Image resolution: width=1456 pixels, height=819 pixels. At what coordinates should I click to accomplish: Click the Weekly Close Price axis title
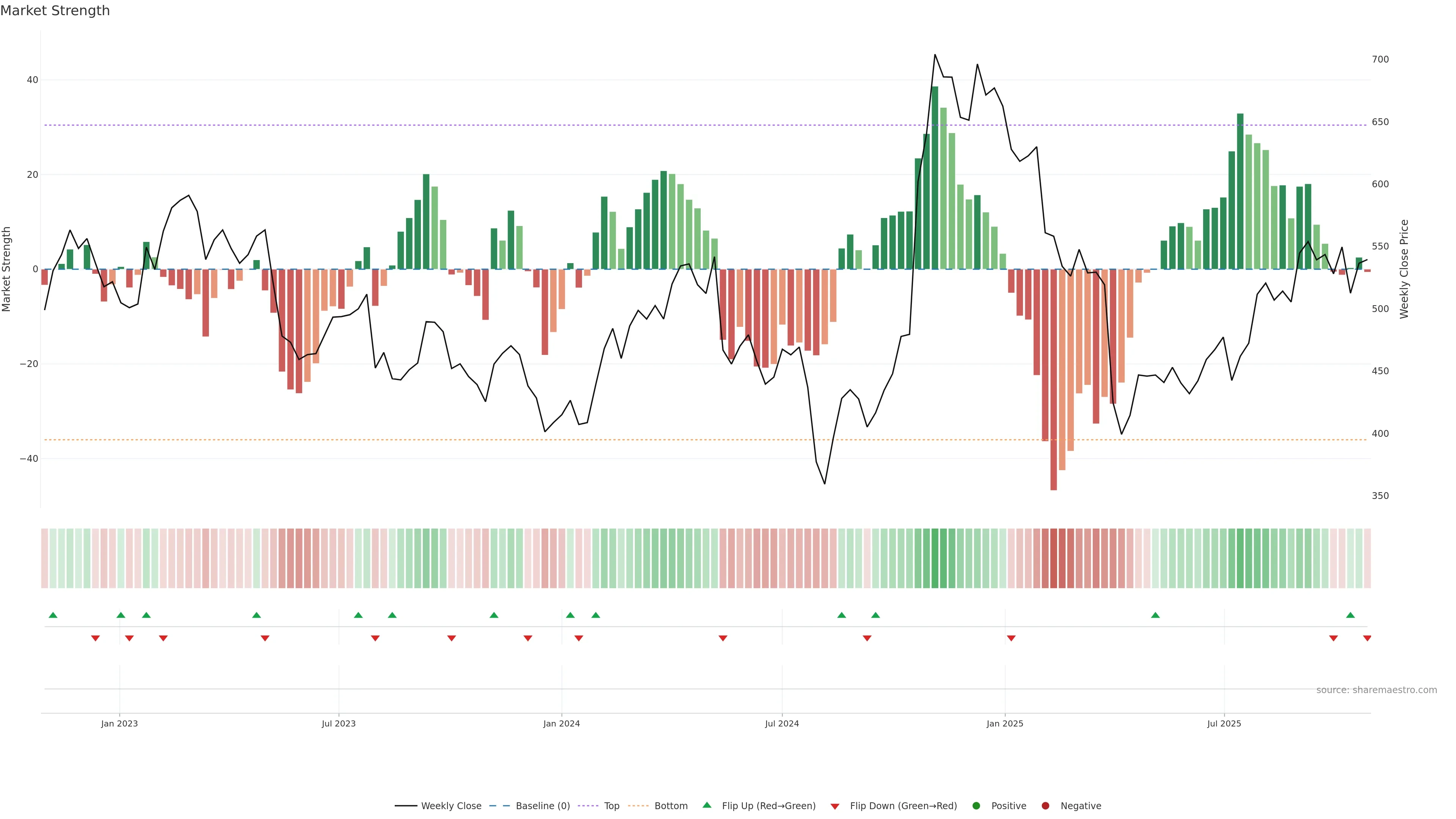(1404, 269)
